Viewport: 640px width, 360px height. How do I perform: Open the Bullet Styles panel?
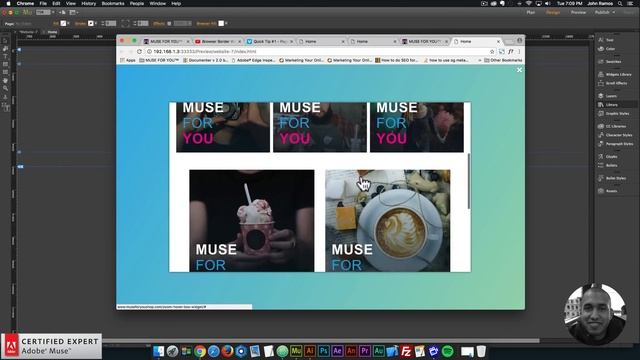(612, 178)
